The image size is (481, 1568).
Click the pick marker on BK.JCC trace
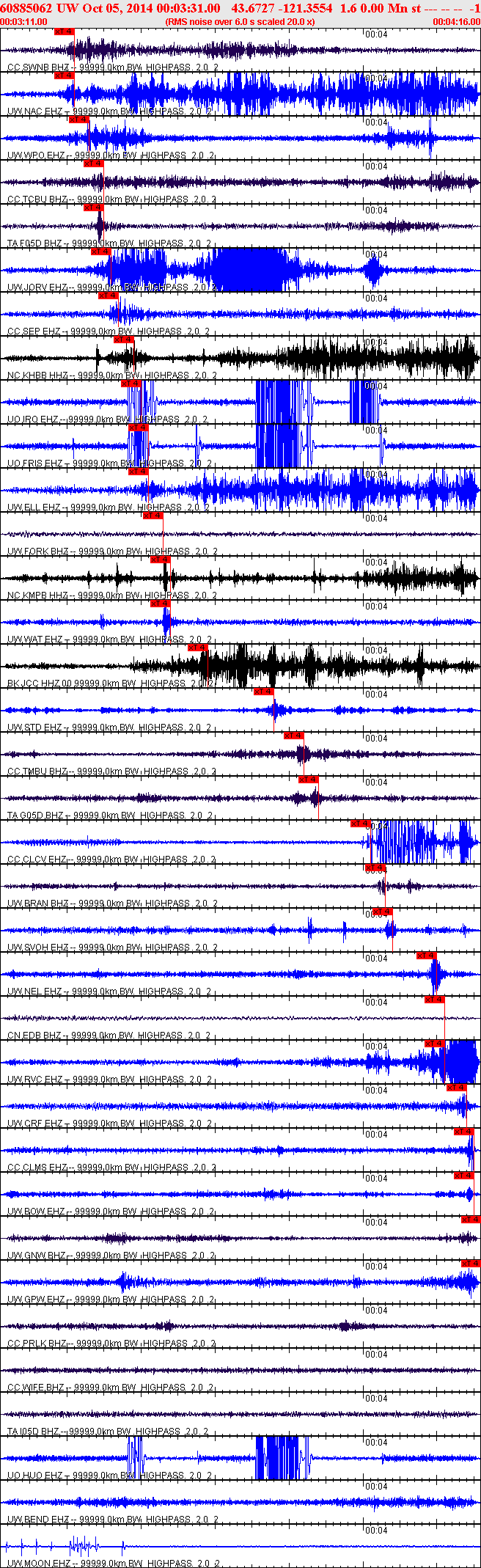tap(199, 648)
